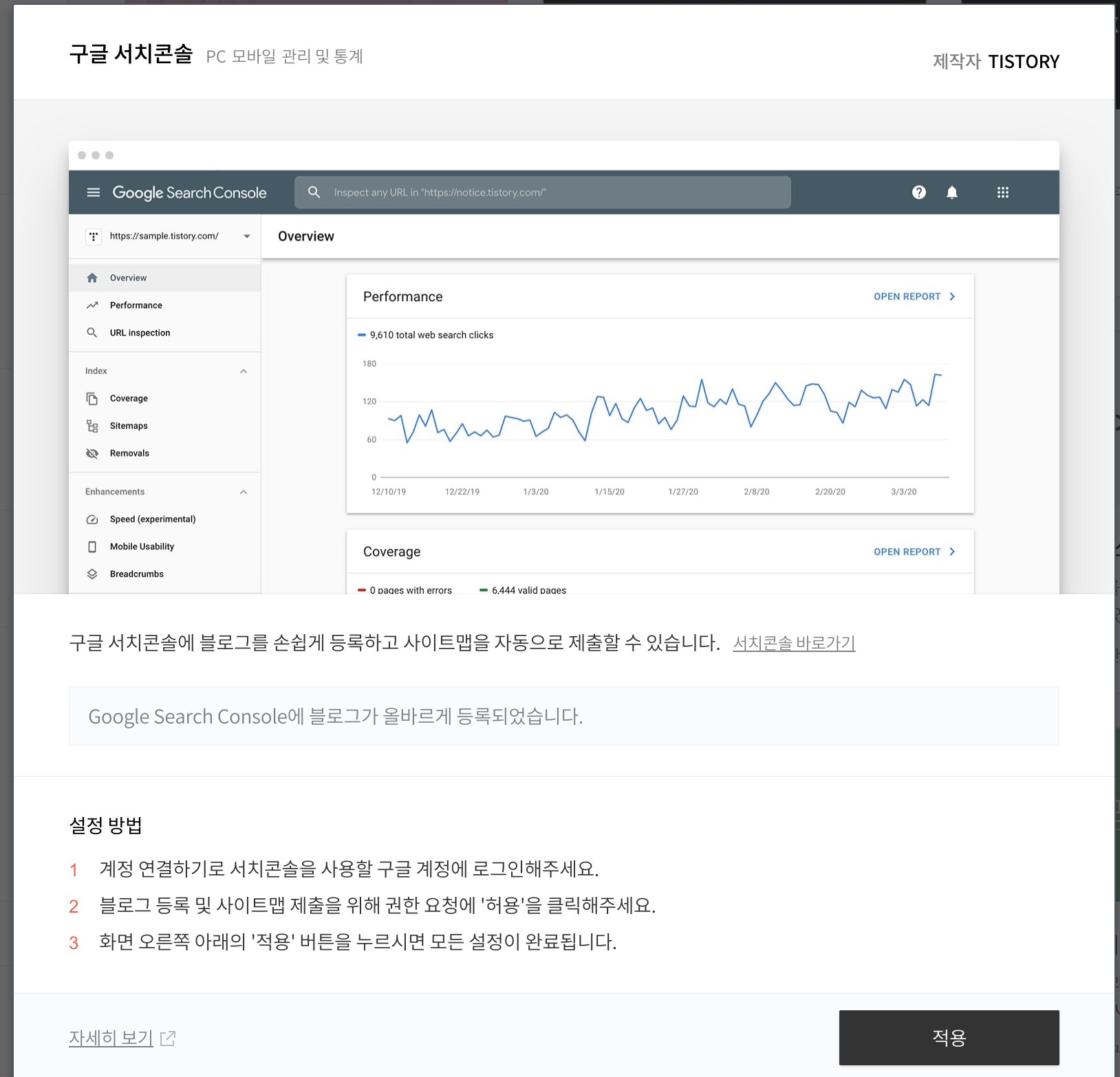Screen dimensions: 1120x1077
Task: Click the 구글 서치콘솔 plugin title
Action: [x=131, y=54]
